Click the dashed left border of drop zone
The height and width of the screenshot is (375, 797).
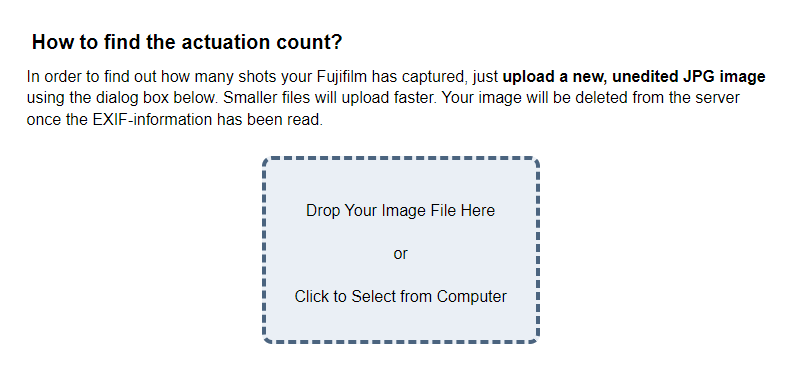click(264, 250)
